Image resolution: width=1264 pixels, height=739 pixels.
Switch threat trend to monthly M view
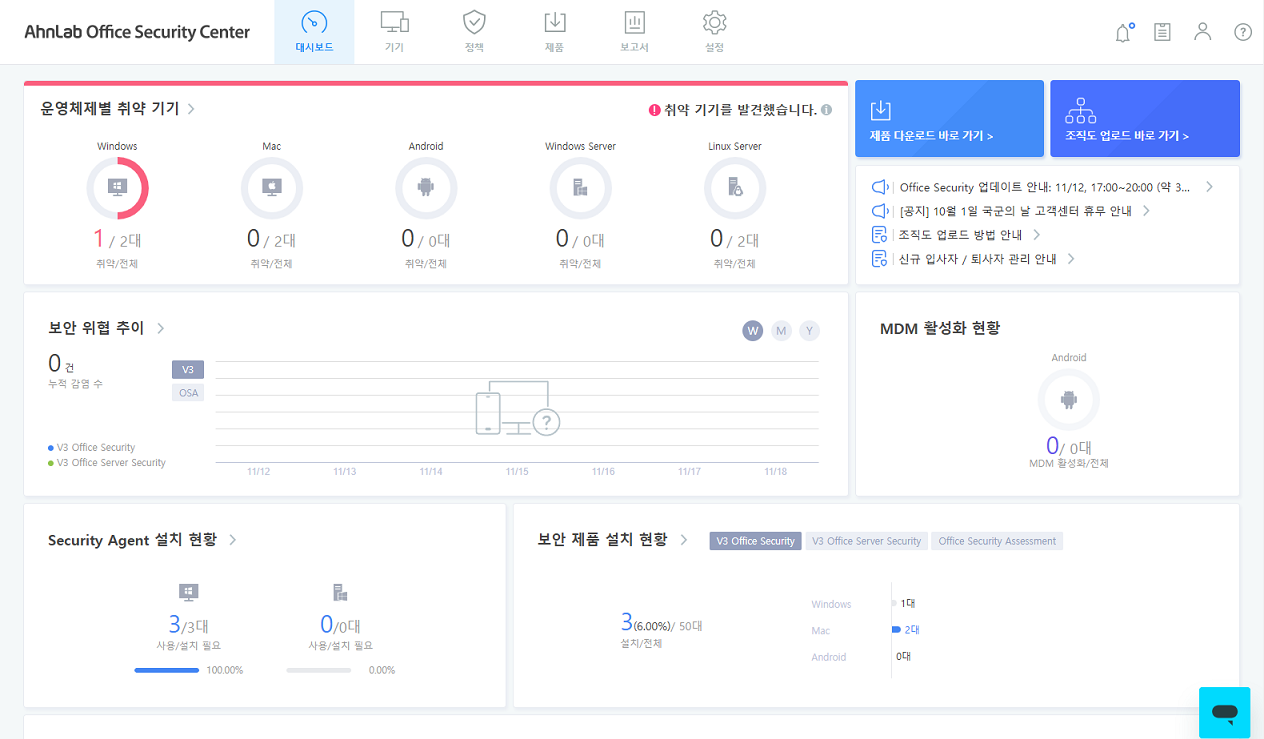pos(781,331)
